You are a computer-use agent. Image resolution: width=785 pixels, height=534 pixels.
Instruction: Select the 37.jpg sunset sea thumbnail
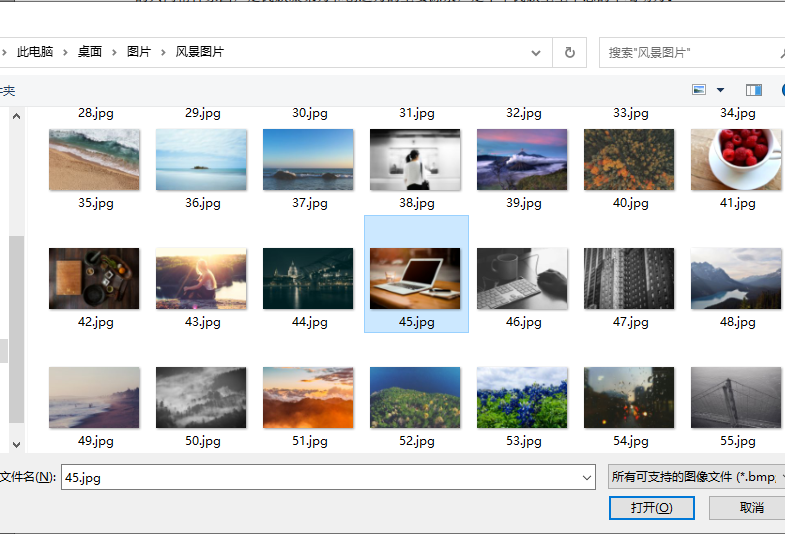[308, 160]
